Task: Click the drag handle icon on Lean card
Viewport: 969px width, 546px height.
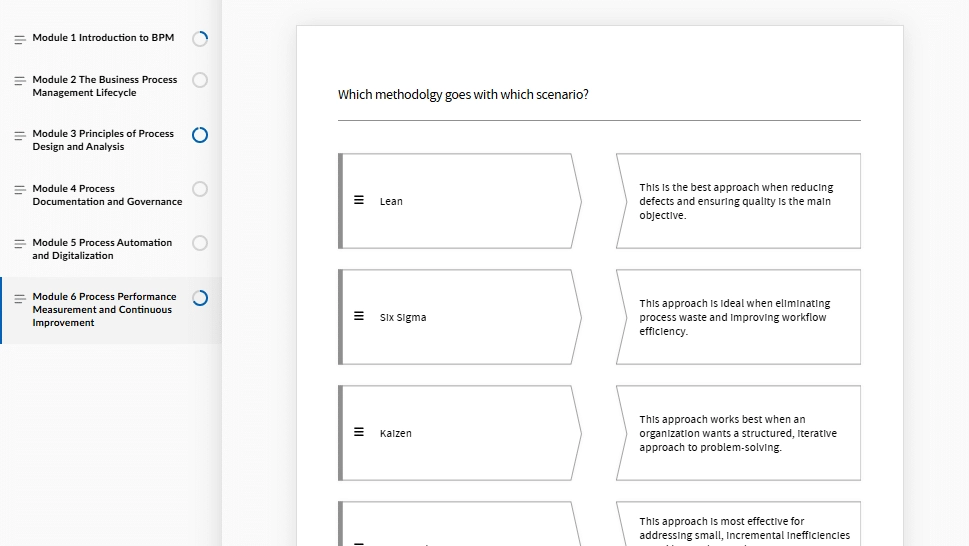Action: (x=358, y=200)
